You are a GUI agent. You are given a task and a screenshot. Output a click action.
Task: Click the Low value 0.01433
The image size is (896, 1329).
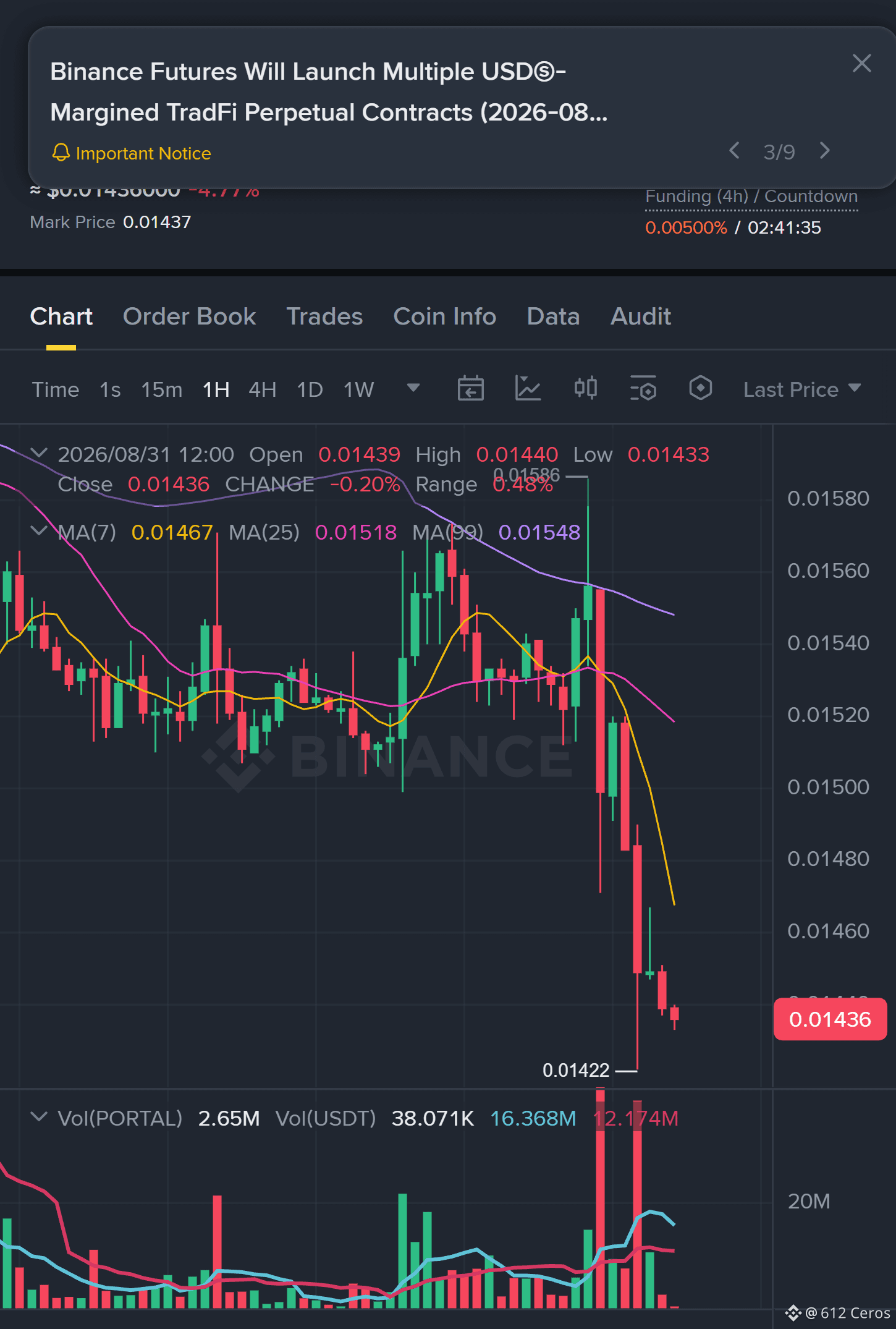669,454
